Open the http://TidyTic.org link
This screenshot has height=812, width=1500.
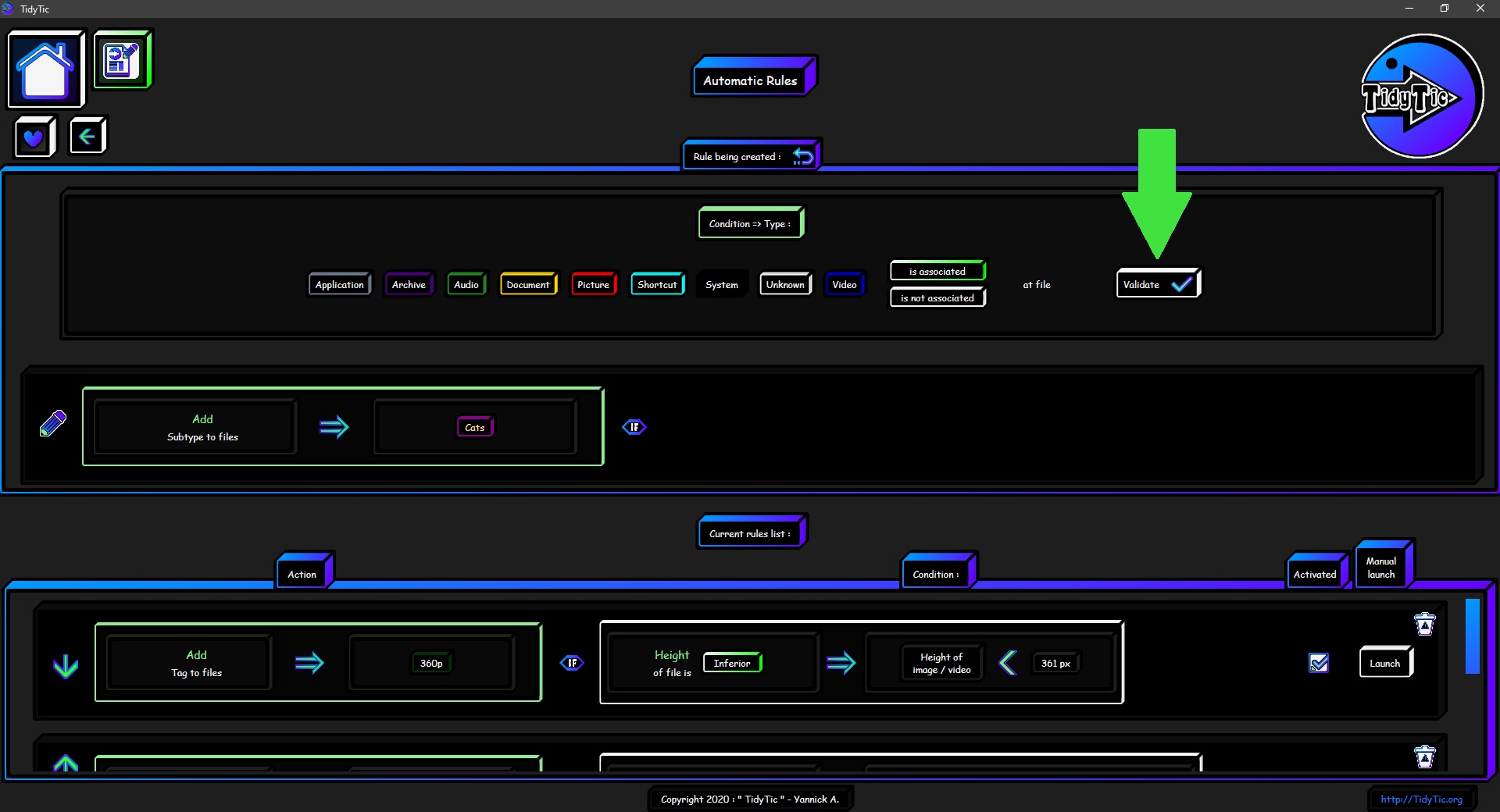point(1421,799)
